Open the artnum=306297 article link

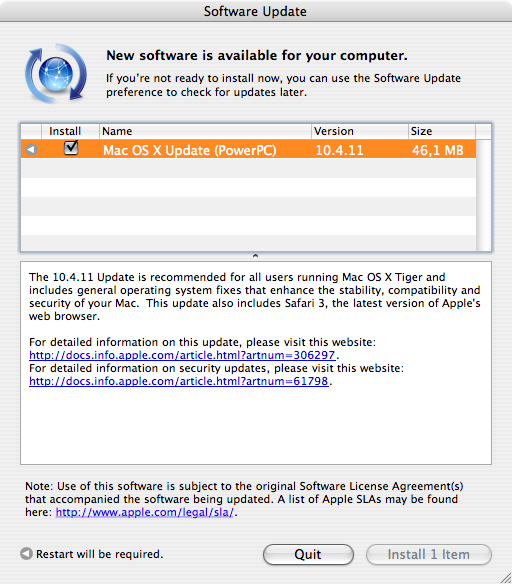(x=182, y=355)
